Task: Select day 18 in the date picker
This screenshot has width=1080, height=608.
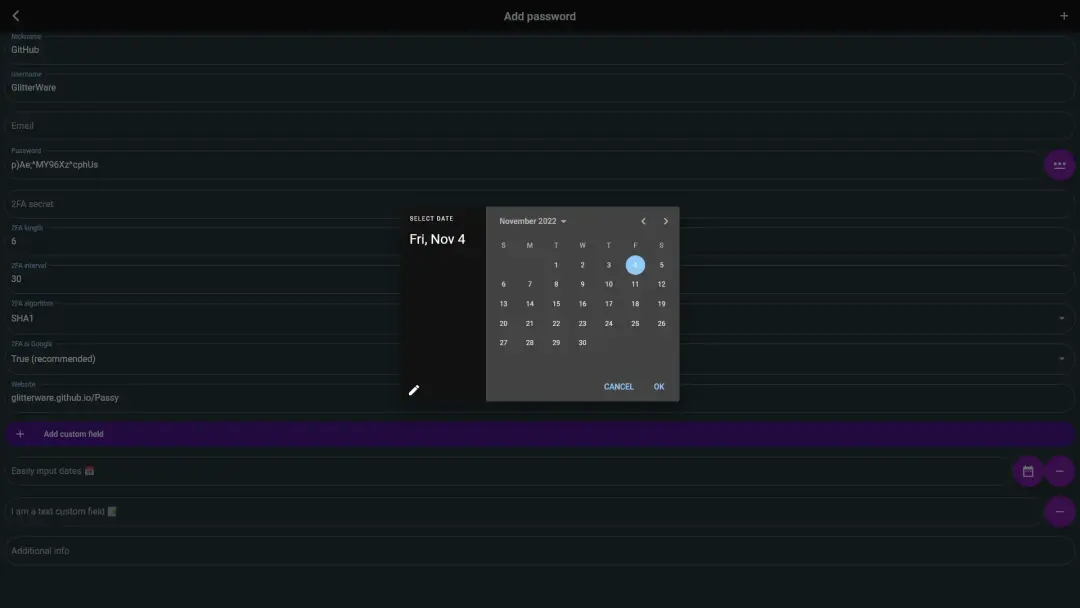Action: click(635, 304)
